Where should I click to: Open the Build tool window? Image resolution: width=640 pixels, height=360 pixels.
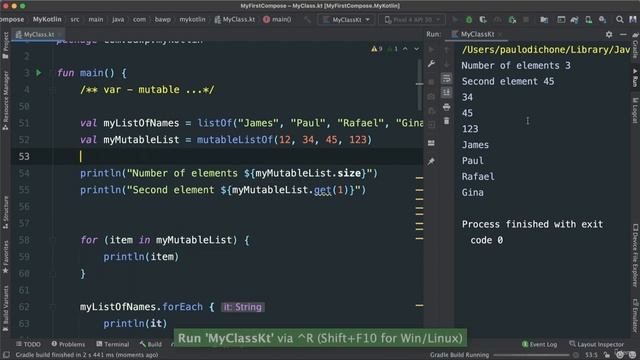(x=151, y=344)
